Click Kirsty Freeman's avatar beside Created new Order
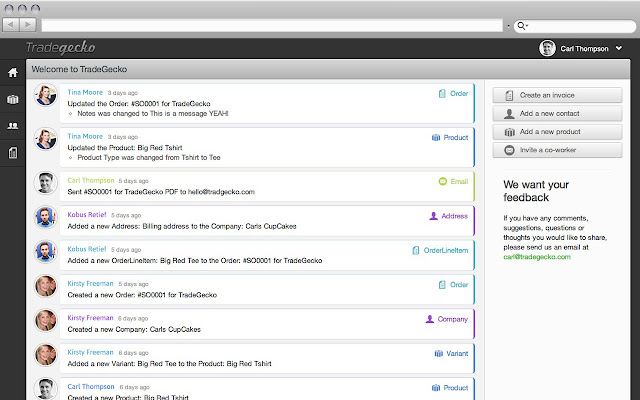 (x=45, y=286)
